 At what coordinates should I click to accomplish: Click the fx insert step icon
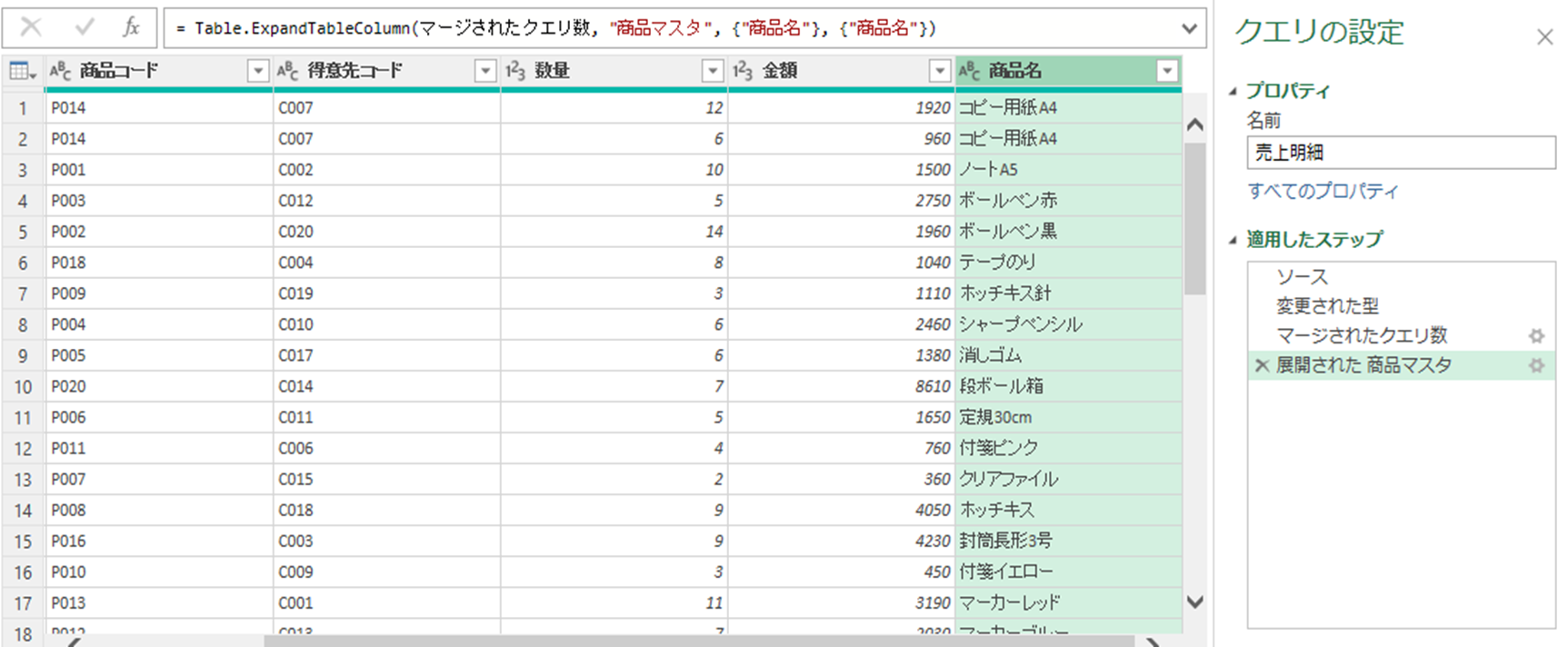[131, 28]
